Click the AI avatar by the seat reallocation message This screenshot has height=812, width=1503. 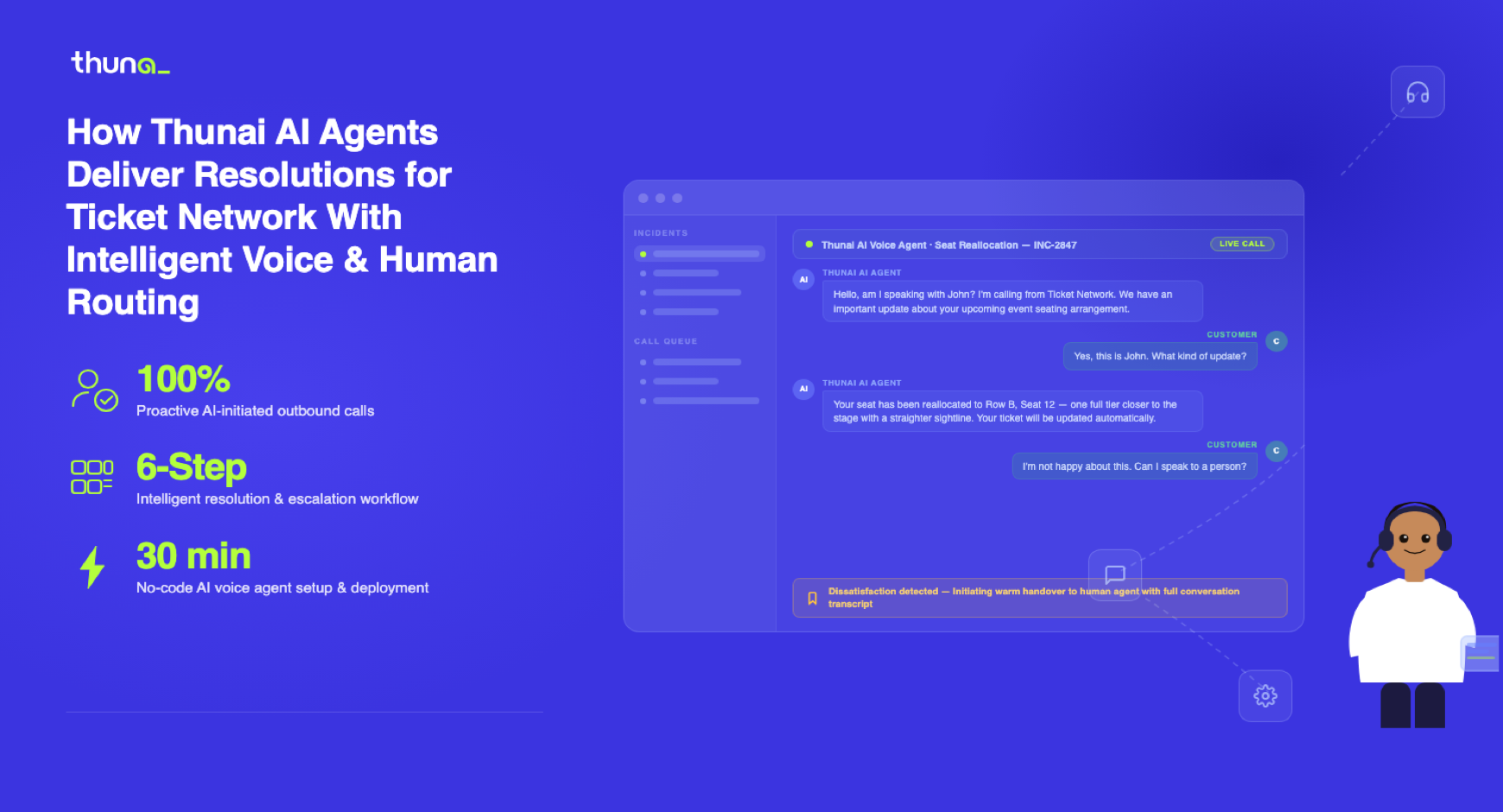pyautogui.click(x=803, y=389)
